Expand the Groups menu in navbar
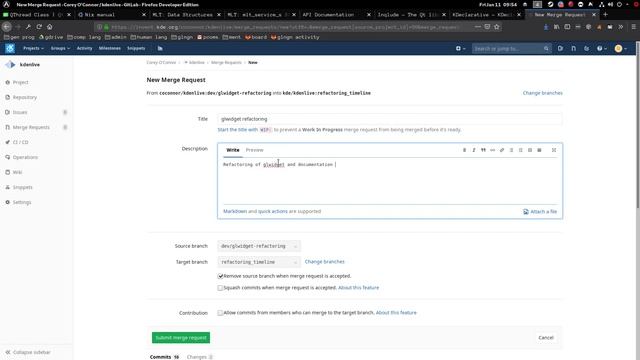Screen dimensions: 640x360 click(60, 48)
